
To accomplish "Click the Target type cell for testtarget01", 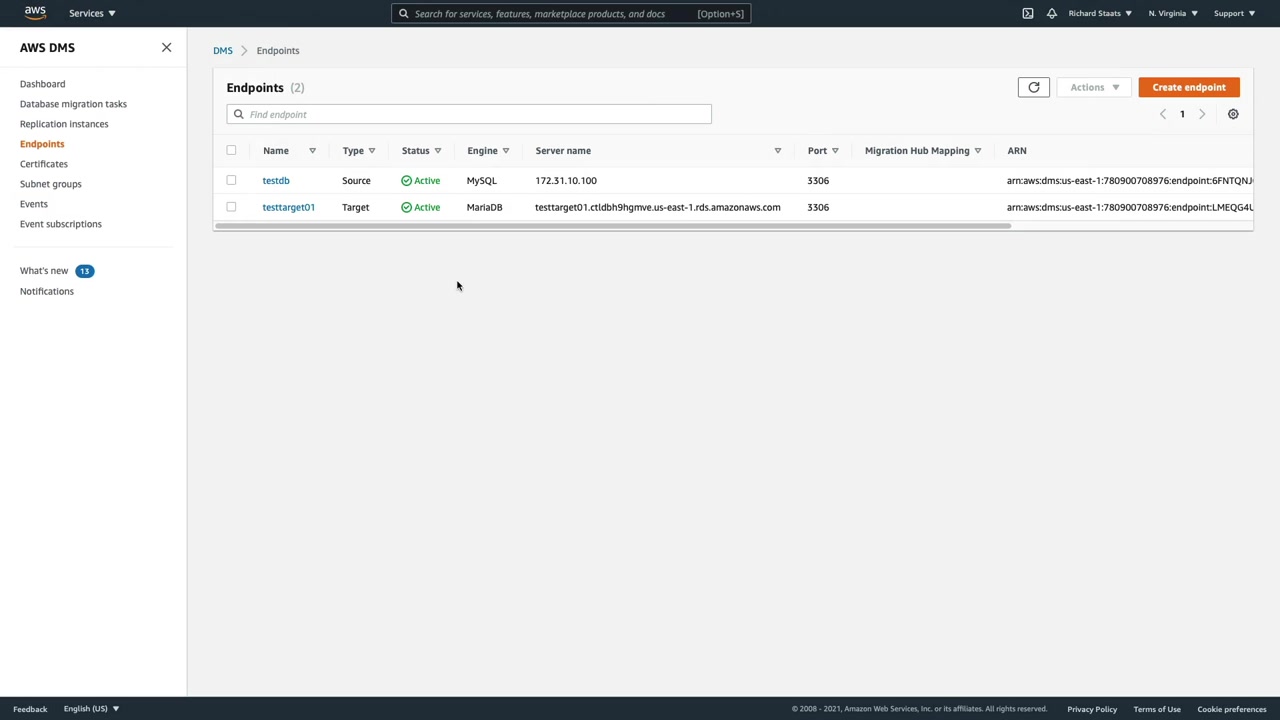I will [355, 207].
